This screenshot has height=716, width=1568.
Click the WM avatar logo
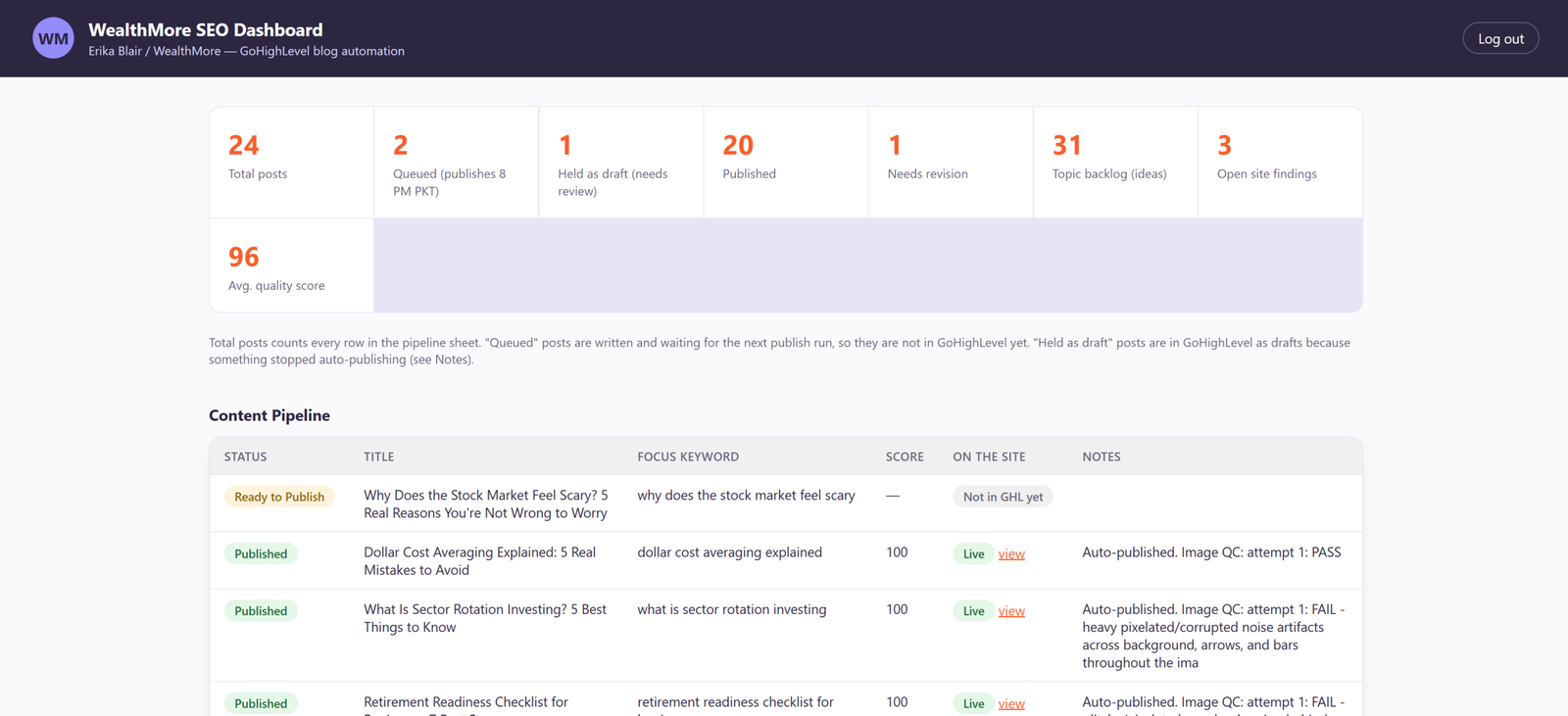53,38
